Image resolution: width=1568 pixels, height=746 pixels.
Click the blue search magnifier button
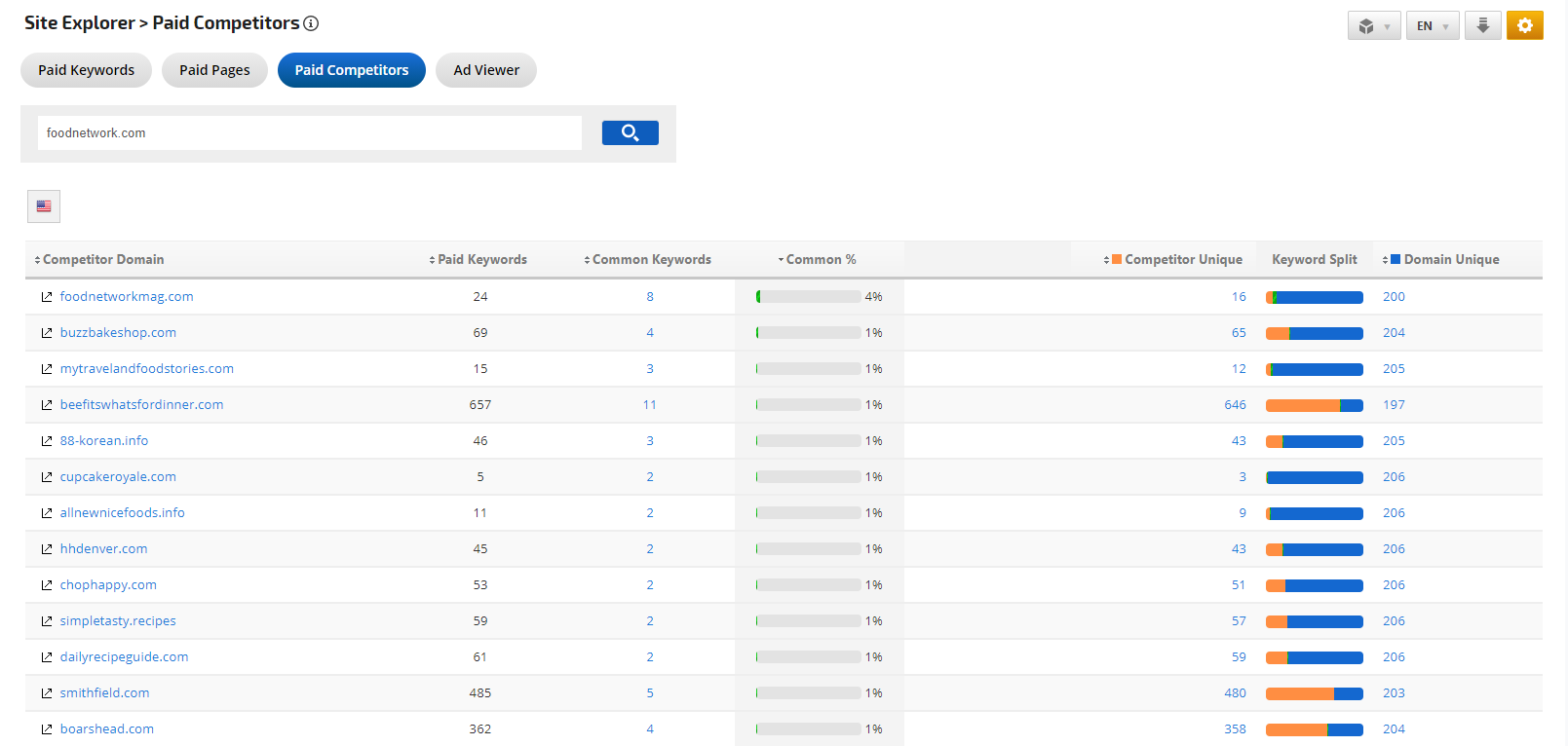pos(630,132)
